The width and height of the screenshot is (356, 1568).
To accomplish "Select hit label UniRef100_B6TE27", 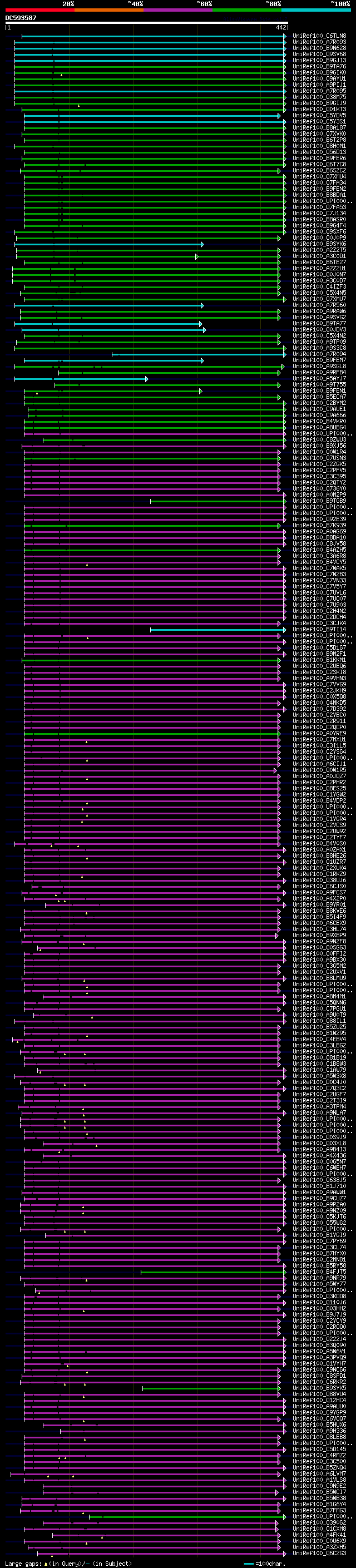I will (x=319, y=263).
